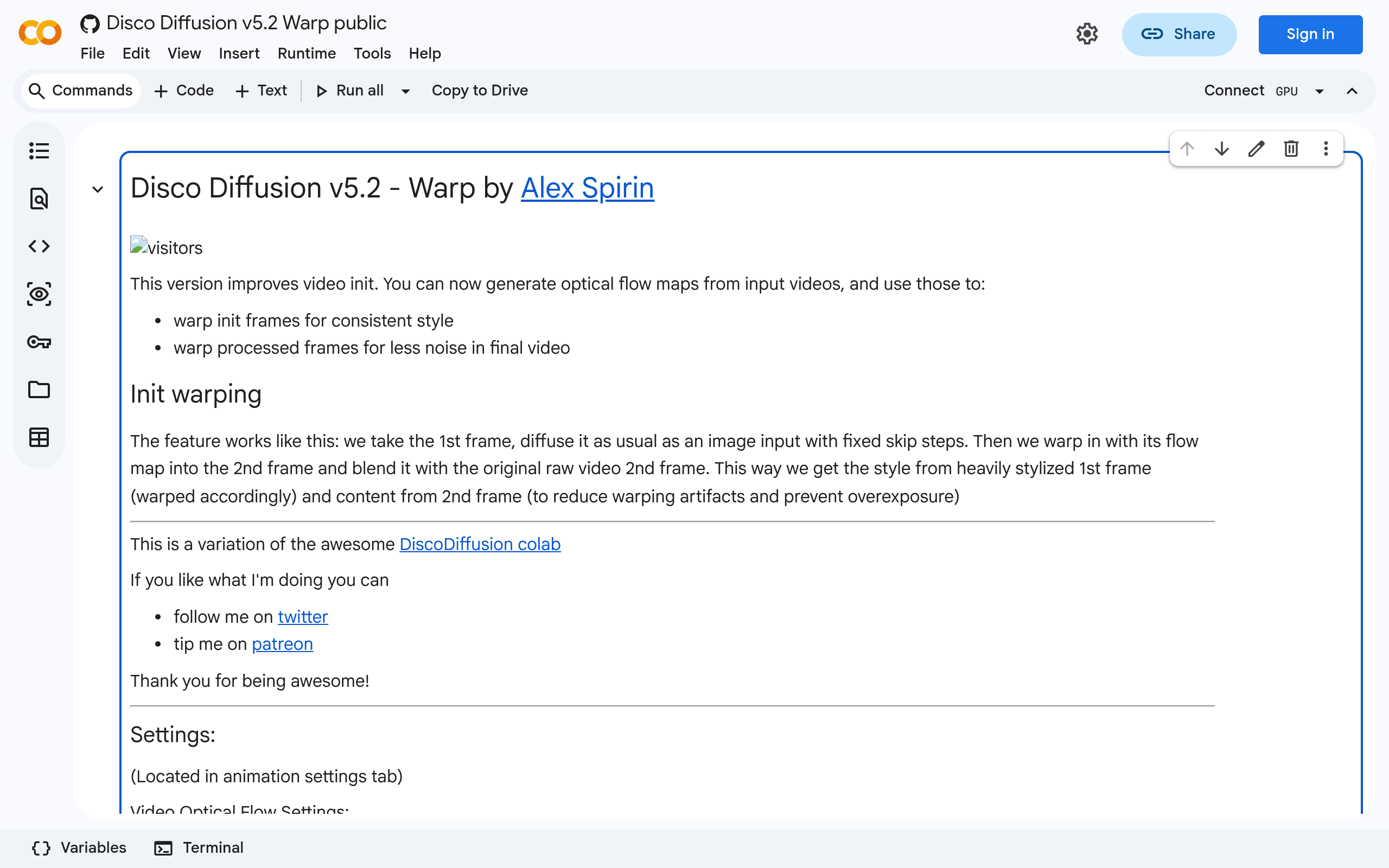
Task: Open the Connect options dropdown arrow
Action: click(x=1320, y=91)
